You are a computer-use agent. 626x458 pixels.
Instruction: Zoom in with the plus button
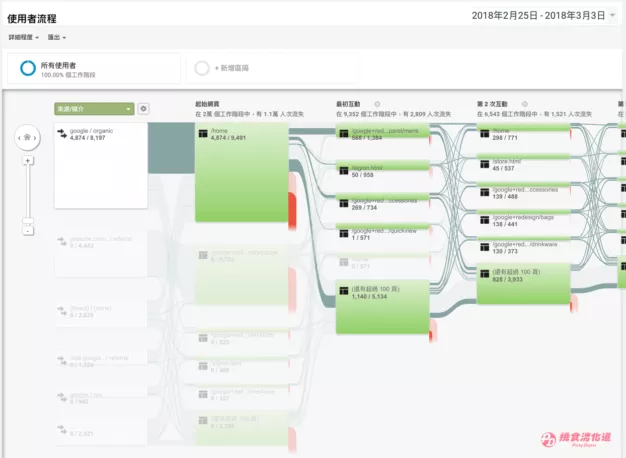pos(28,161)
